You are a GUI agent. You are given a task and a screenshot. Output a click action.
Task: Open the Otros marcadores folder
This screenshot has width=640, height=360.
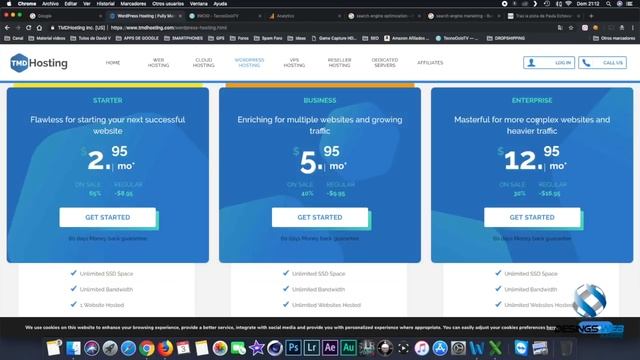(614, 38)
